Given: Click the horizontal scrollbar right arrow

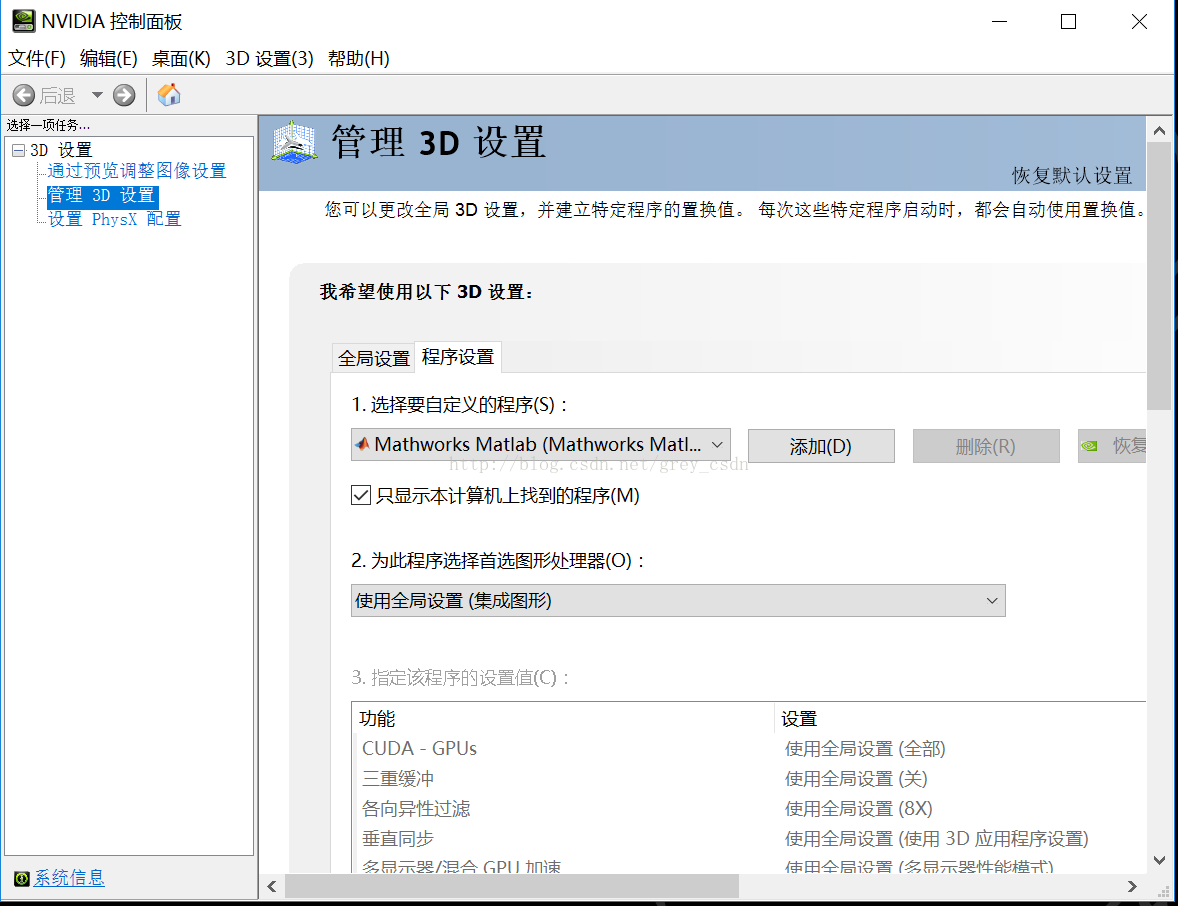Looking at the screenshot, I should (1132, 886).
